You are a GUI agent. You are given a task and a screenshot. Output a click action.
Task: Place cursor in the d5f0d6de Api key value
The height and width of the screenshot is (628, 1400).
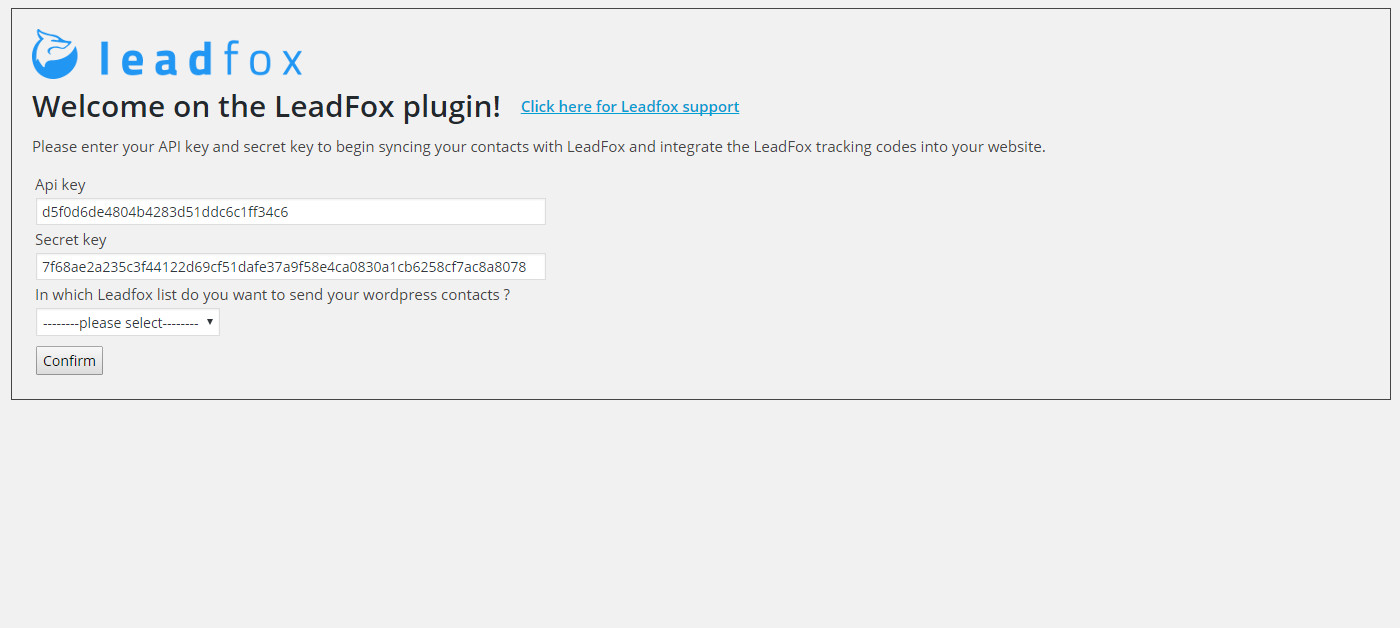(165, 212)
